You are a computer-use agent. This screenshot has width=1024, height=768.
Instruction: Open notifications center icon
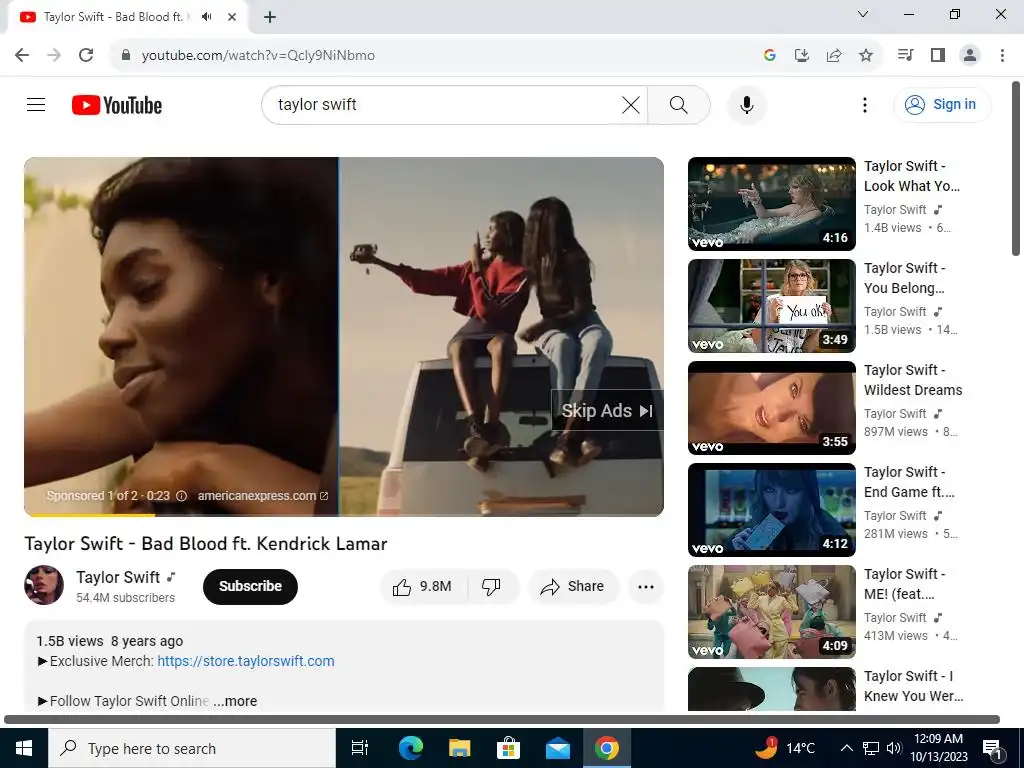click(993, 748)
